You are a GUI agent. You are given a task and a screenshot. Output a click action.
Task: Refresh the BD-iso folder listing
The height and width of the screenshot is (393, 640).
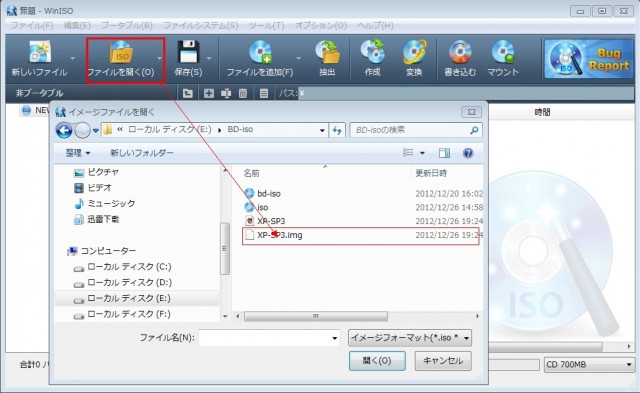[x=337, y=130]
